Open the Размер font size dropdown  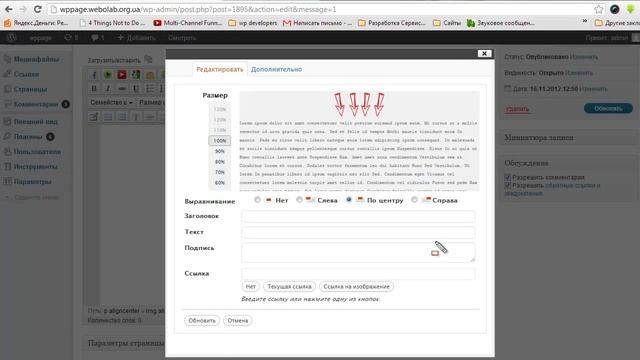(x=151, y=102)
